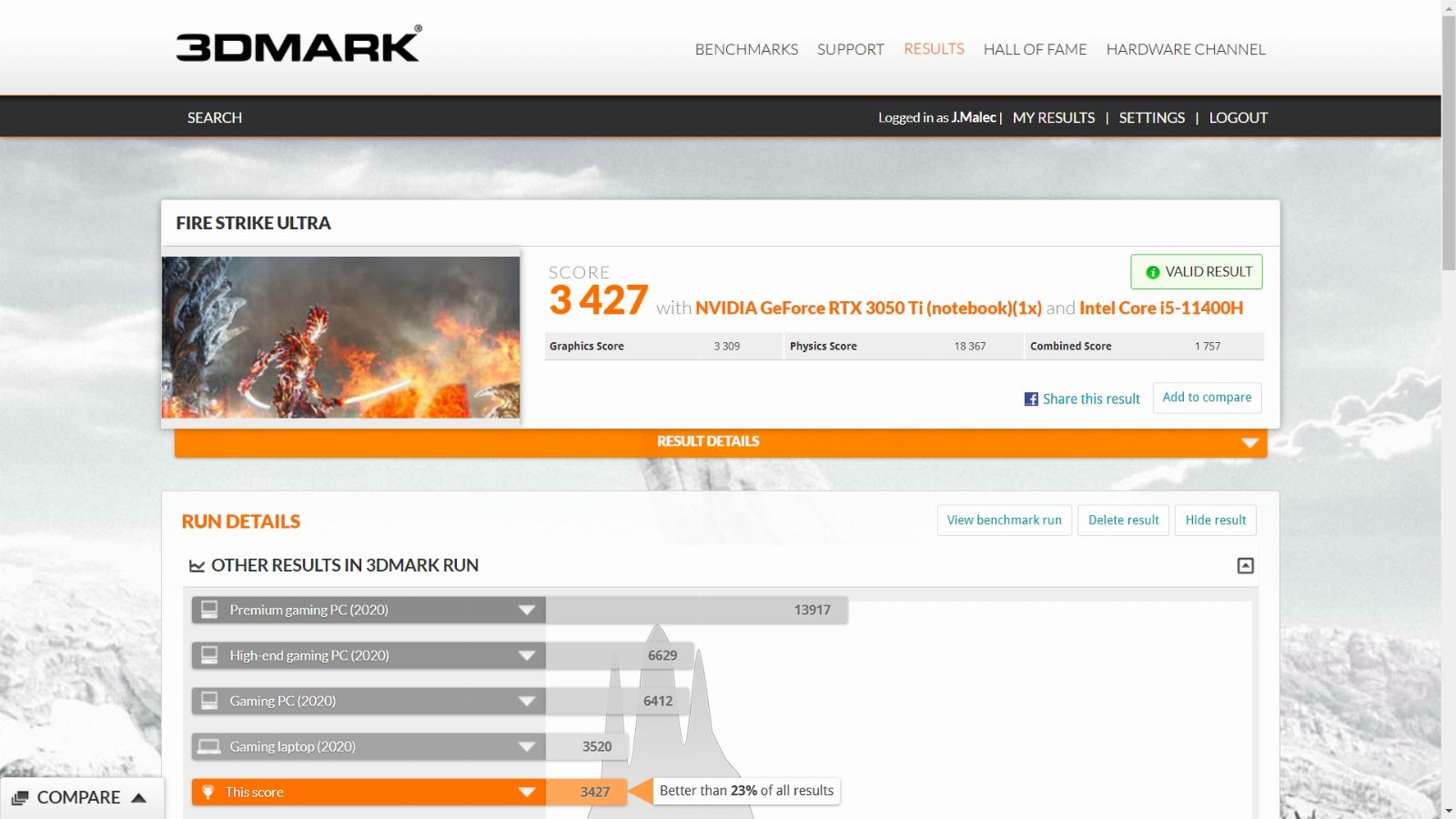
Task: Click the trophy icon on This score
Action: point(207,792)
